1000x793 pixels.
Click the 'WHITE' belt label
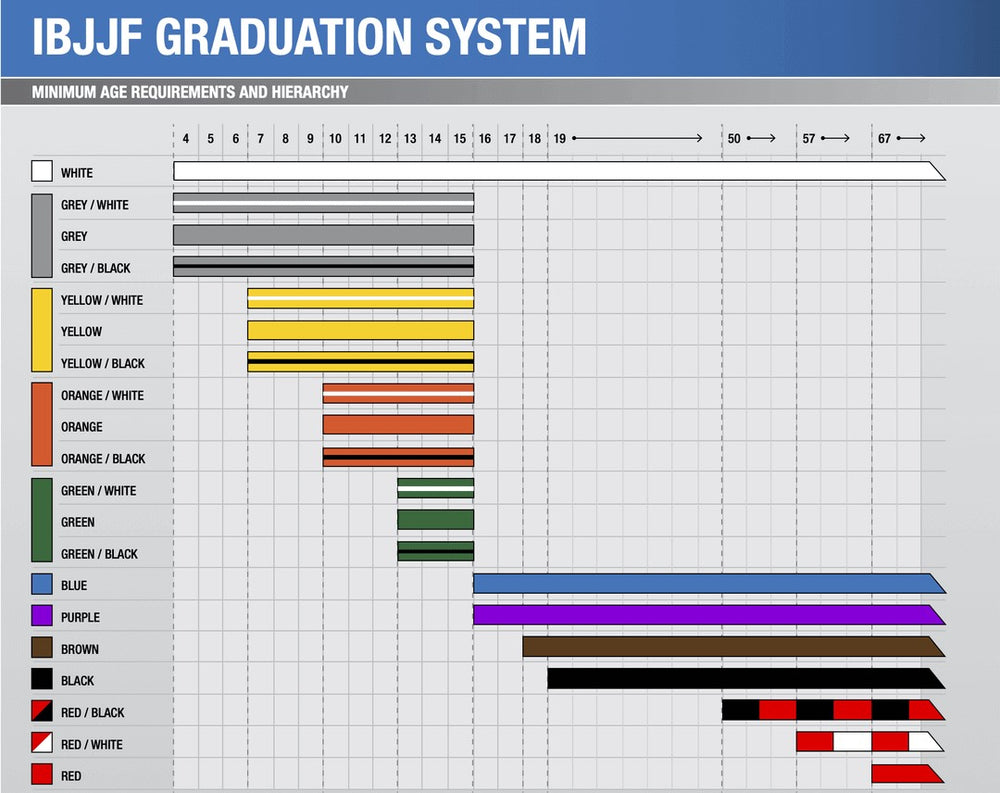77,173
